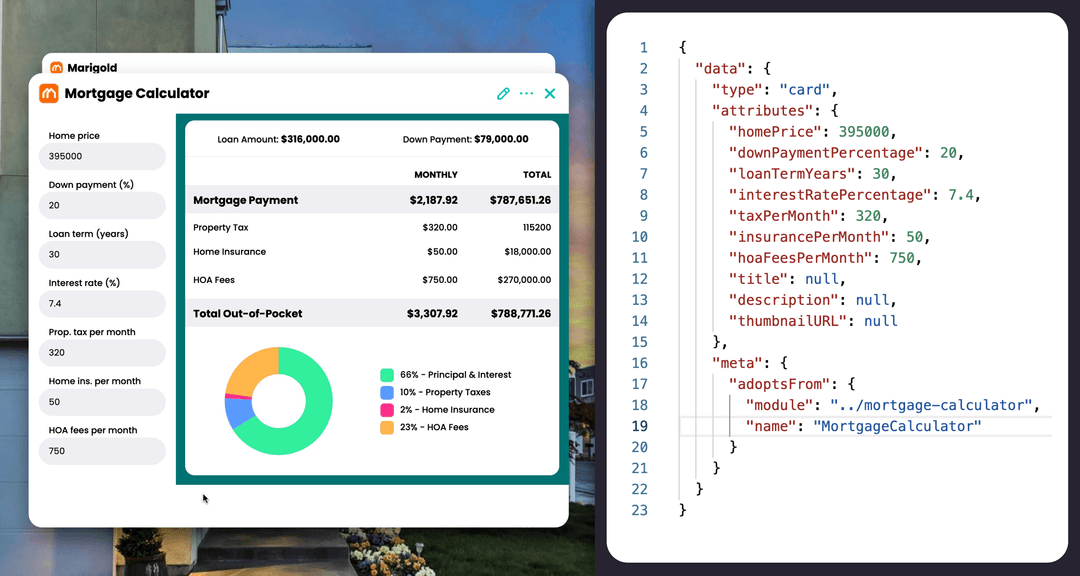Click the orange HOA Fees legend swatch

click(x=389, y=426)
